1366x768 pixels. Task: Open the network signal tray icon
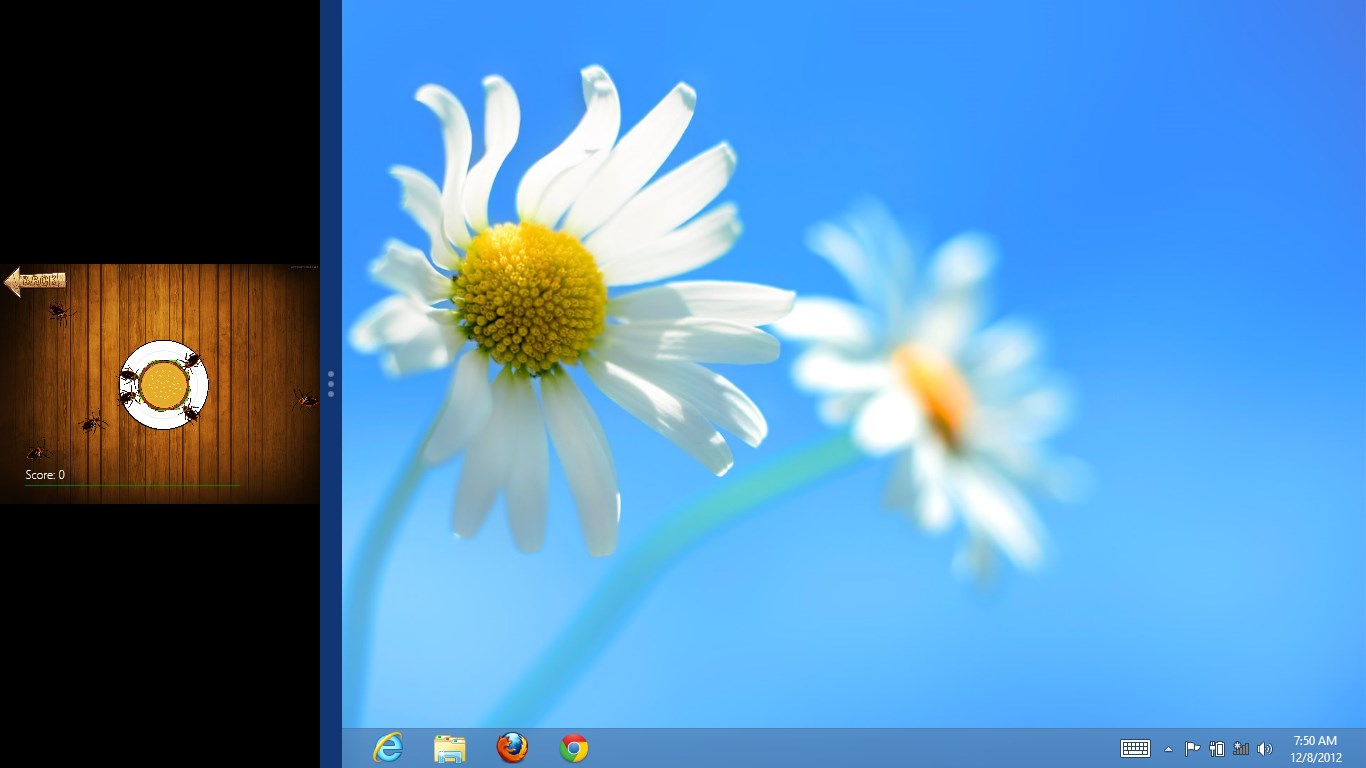(x=1241, y=749)
